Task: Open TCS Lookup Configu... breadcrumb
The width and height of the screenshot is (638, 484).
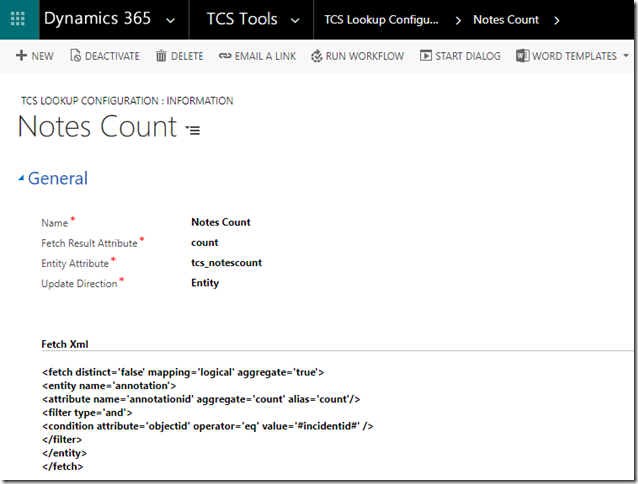Action: pos(381,20)
